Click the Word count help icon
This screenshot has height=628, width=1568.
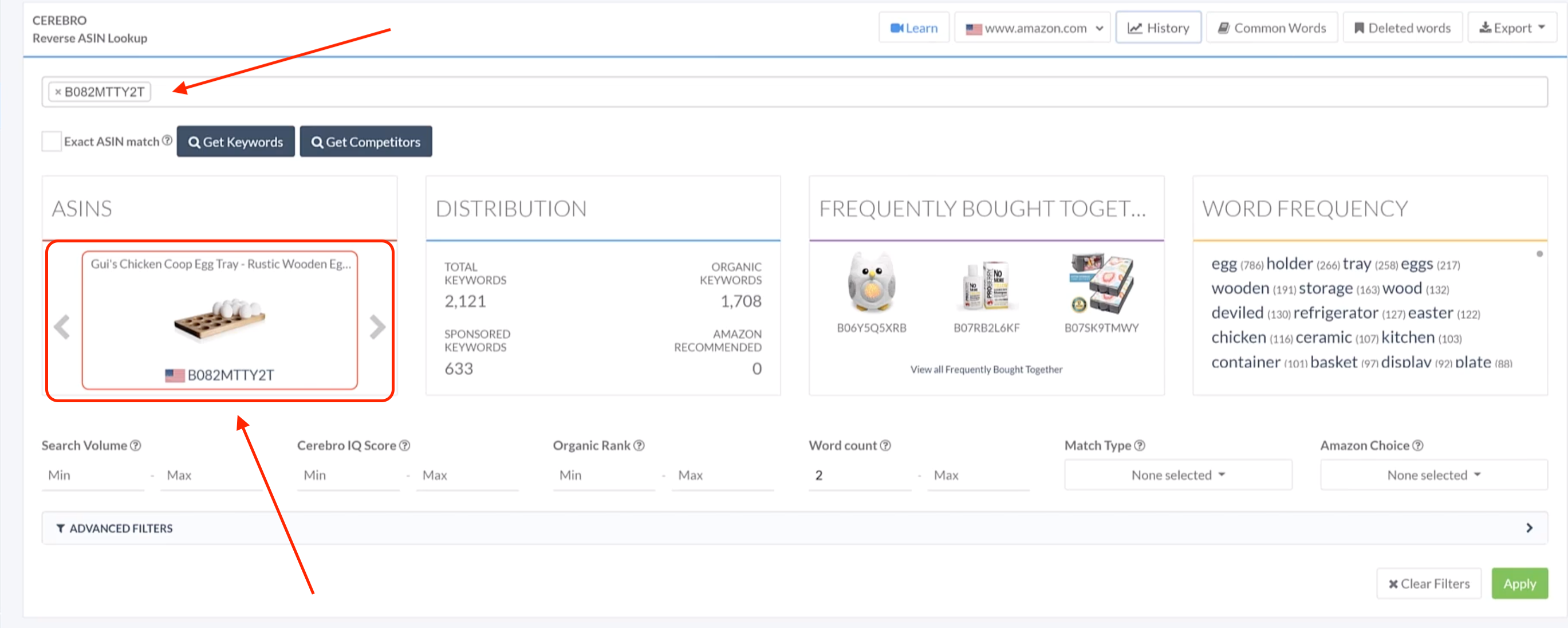click(885, 445)
